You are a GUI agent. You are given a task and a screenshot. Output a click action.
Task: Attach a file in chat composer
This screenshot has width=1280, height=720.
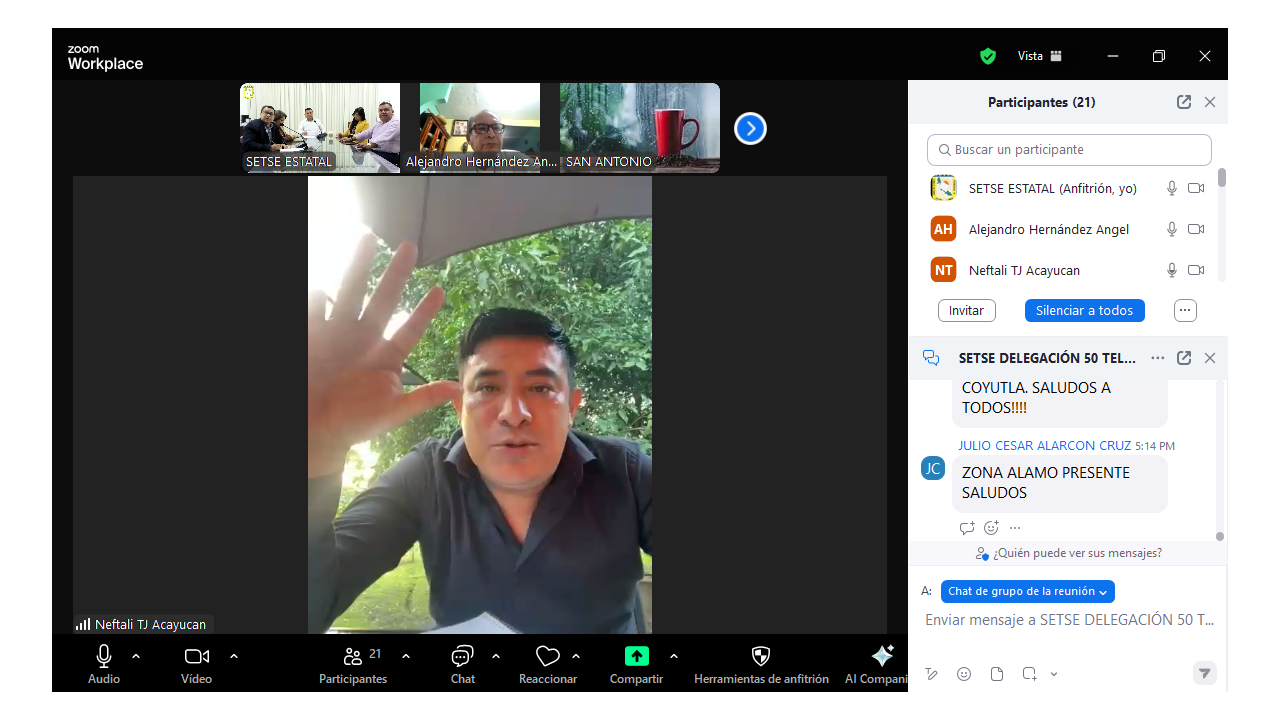997,674
